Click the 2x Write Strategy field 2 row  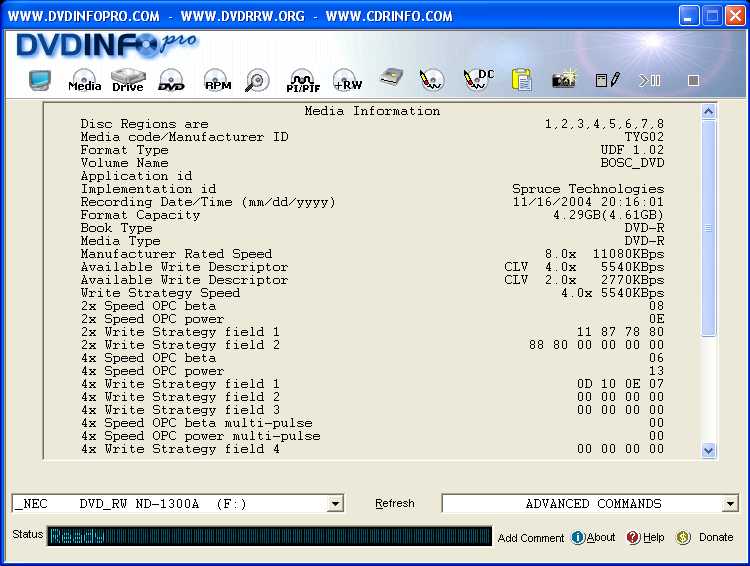[372, 345]
